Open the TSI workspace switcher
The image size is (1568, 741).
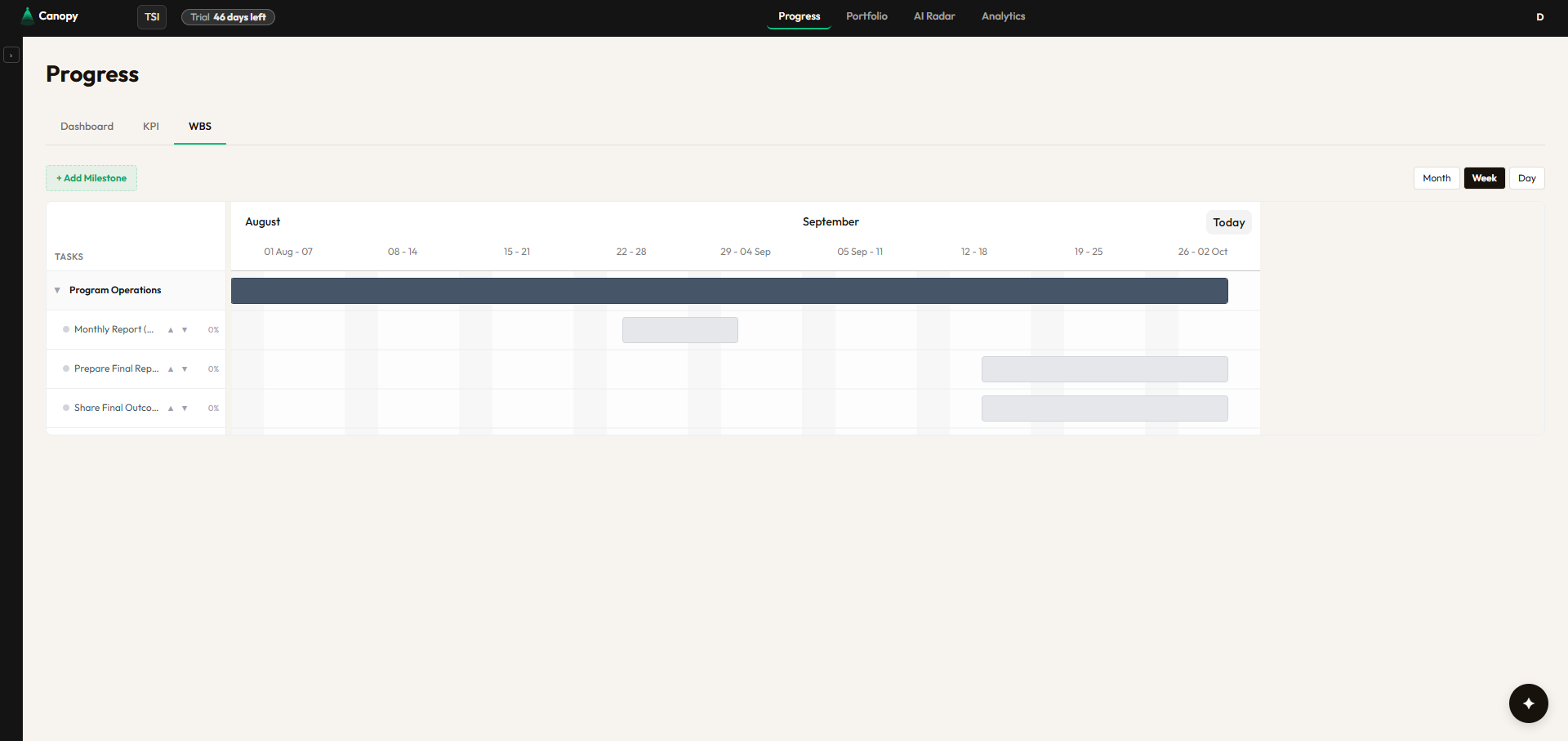coord(152,17)
